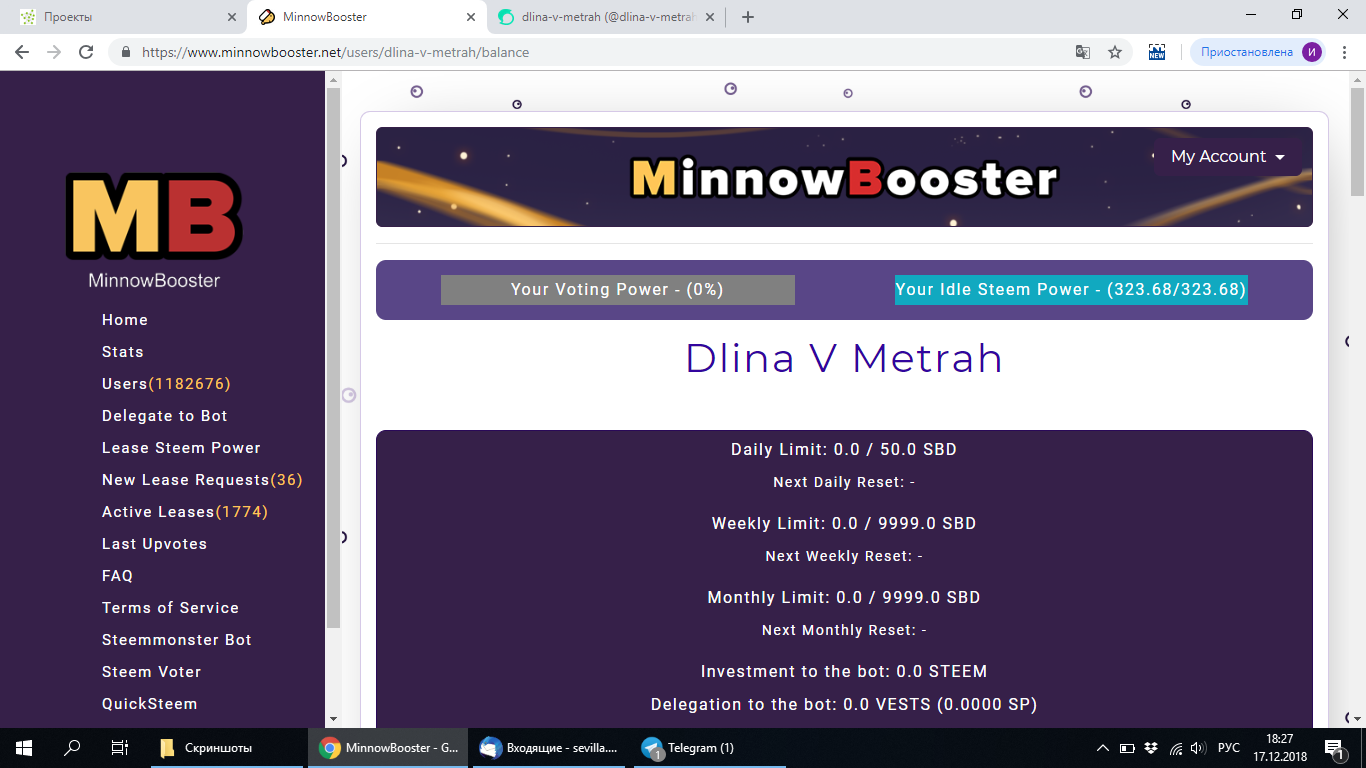Screen dimensions: 1366x768
Task: Click the Weekly Limit: 0.0 / 9999.0 SBD text
Action: tap(844, 524)
